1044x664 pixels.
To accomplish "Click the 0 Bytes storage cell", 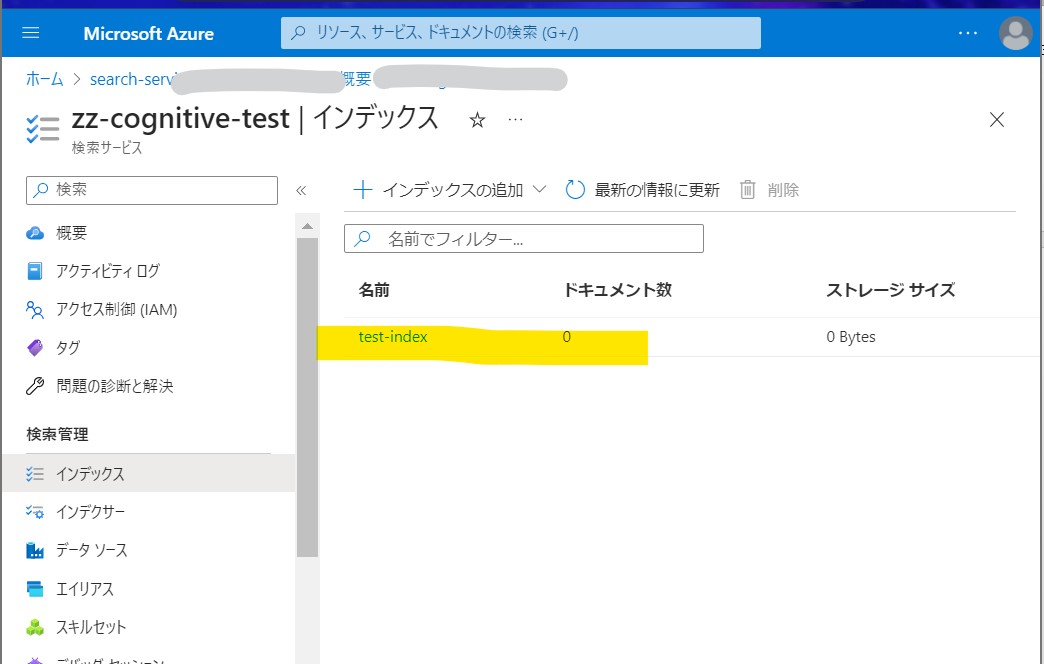I will pyautogui.click(x=851, y=337).
